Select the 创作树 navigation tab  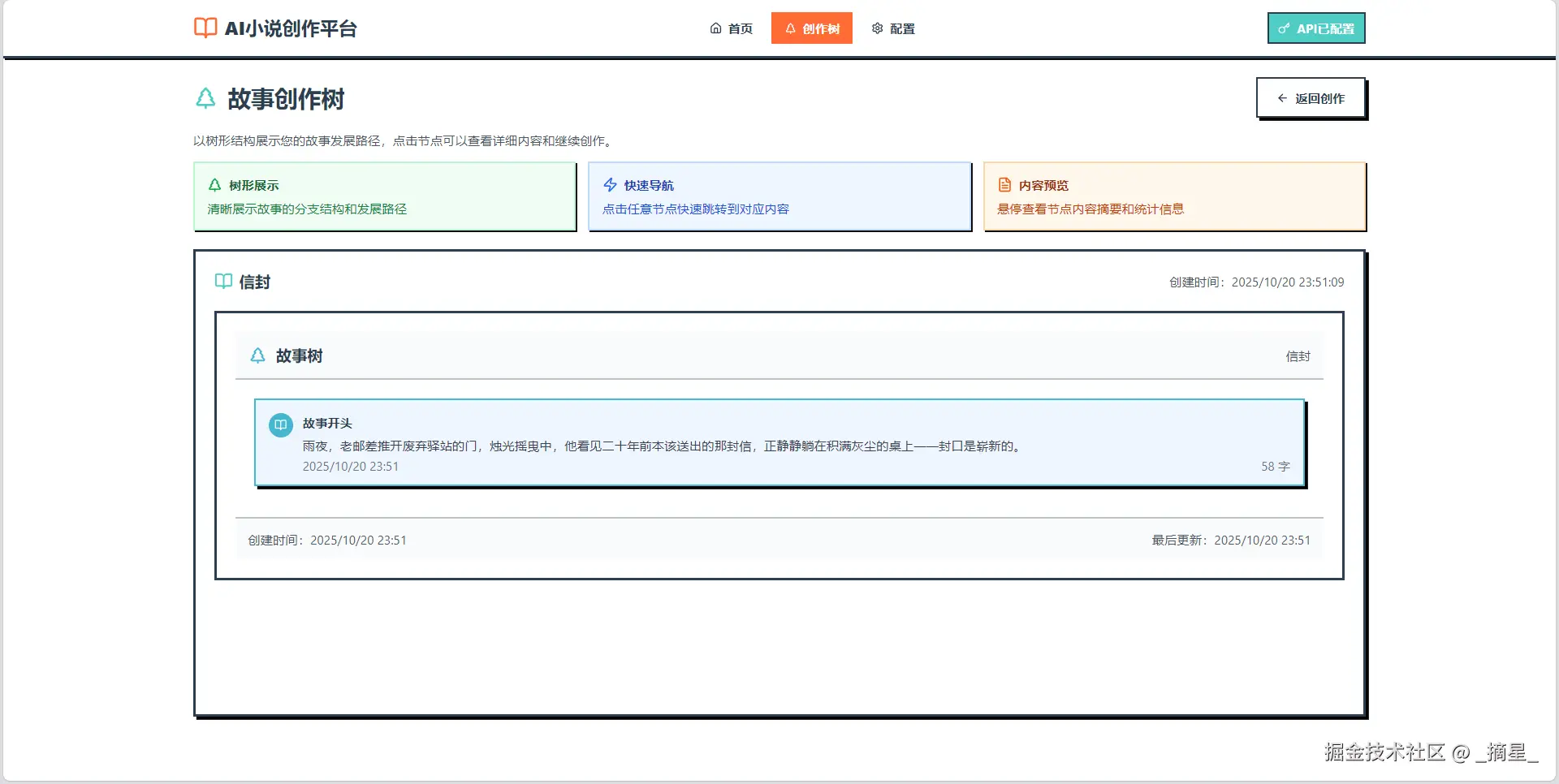(x=812, y=28)
